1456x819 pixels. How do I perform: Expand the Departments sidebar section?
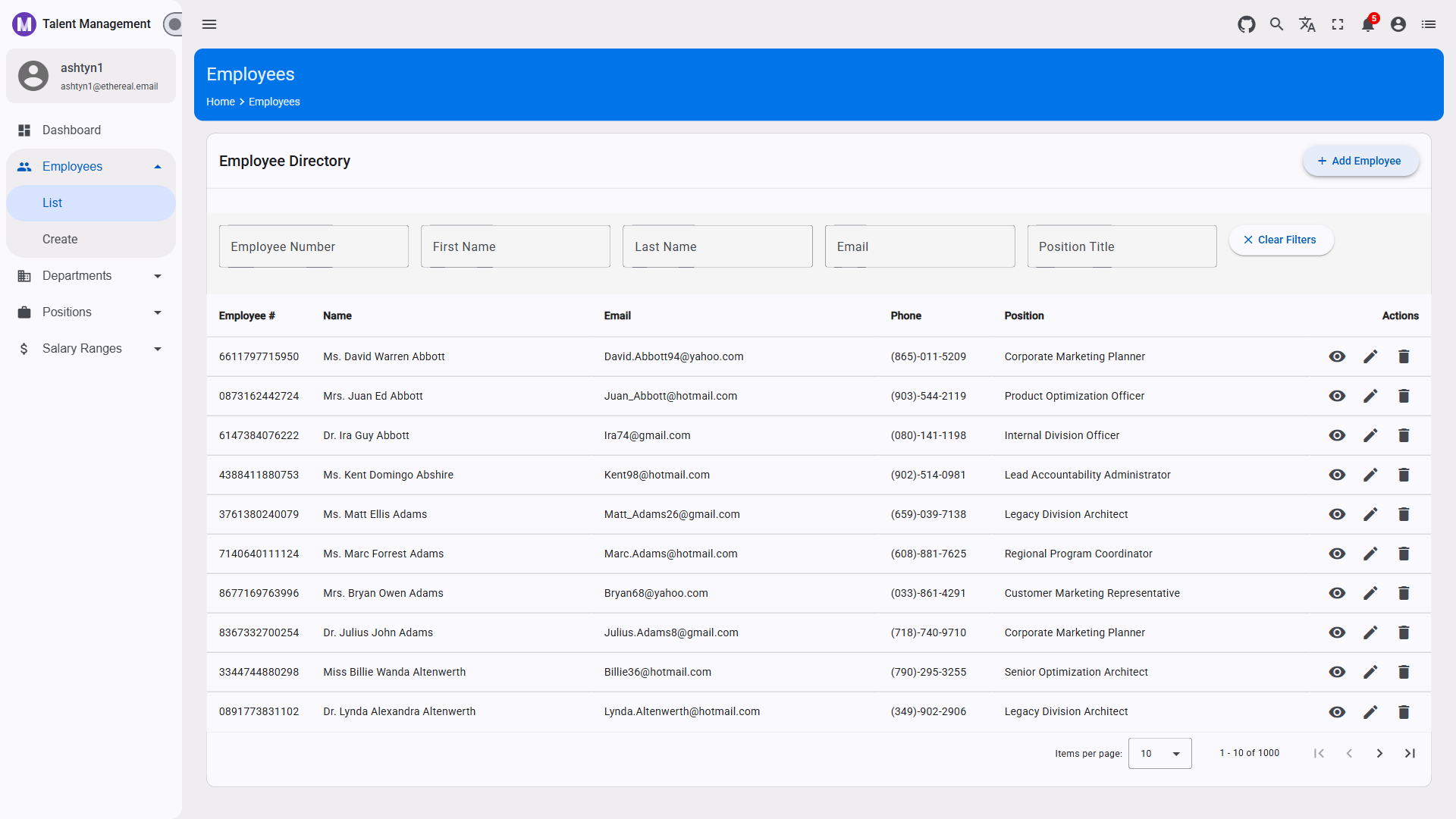coord(77,275)
